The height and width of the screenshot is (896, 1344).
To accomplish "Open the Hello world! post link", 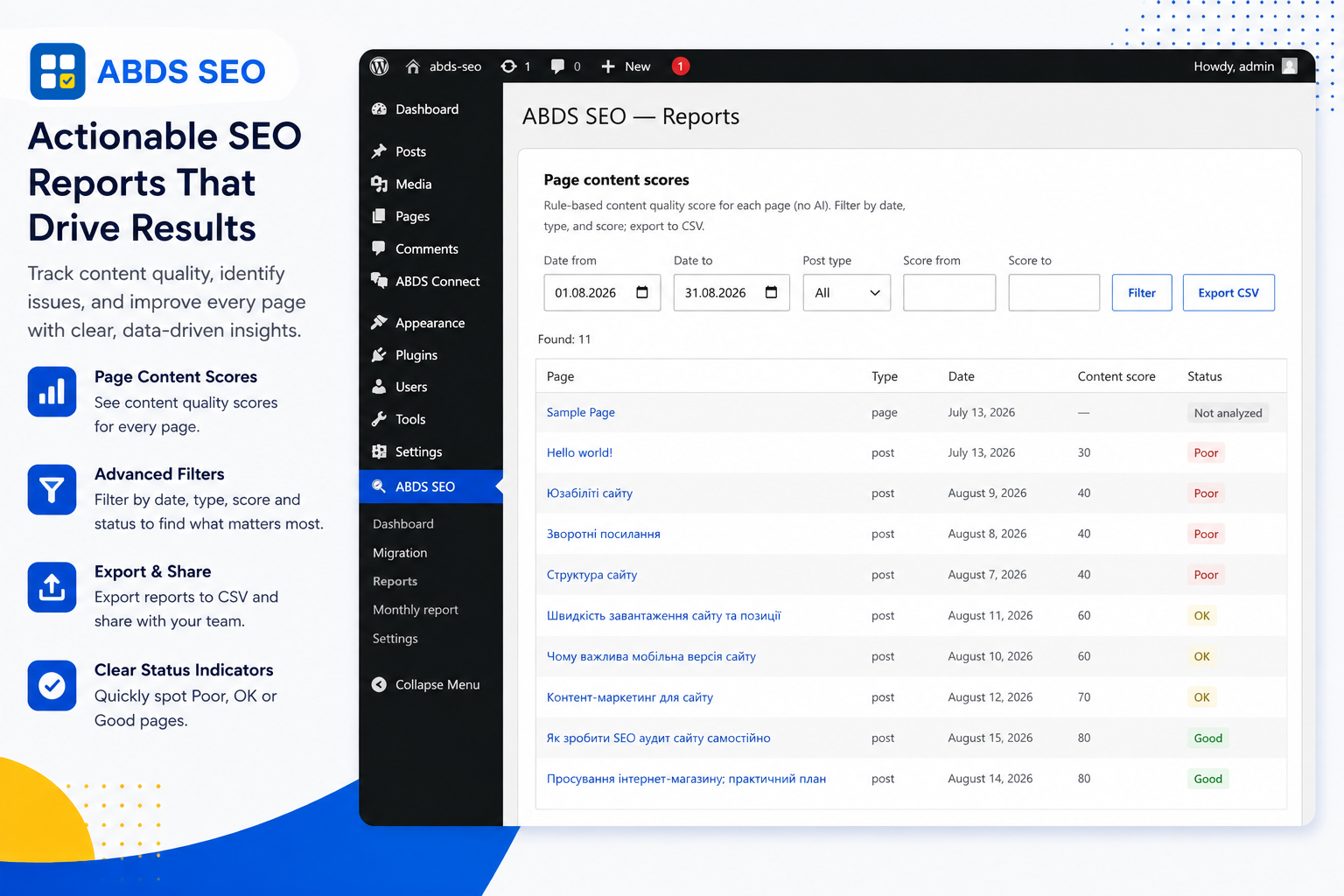I will pyautogui.click(x=579, y=453).
